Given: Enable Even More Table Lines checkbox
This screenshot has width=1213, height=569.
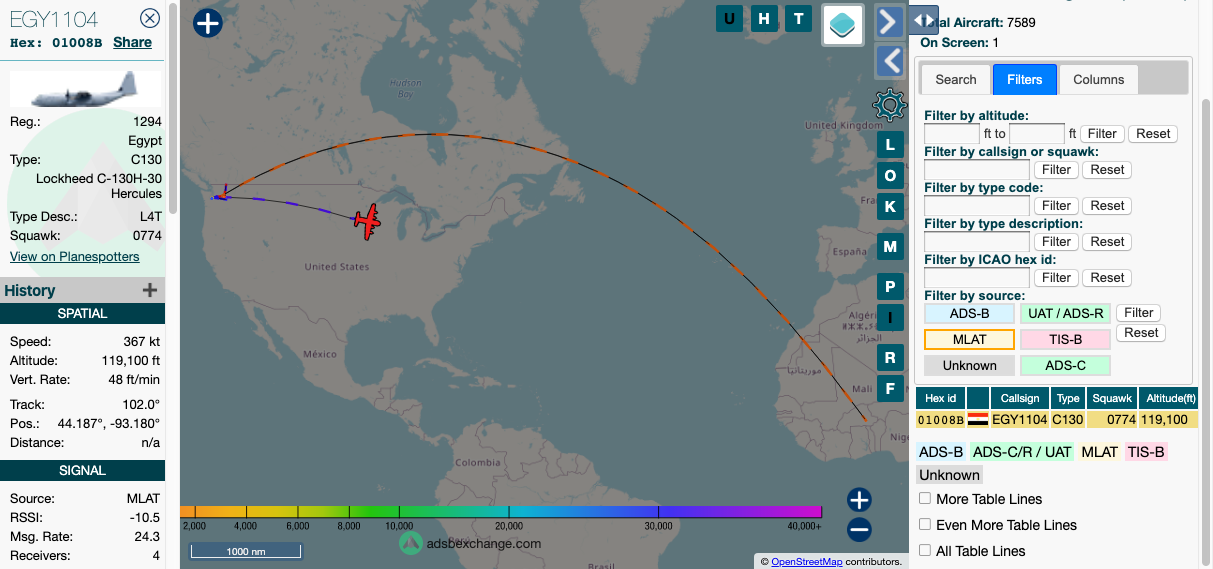Looking at the screenshot, I should [925, 525].
